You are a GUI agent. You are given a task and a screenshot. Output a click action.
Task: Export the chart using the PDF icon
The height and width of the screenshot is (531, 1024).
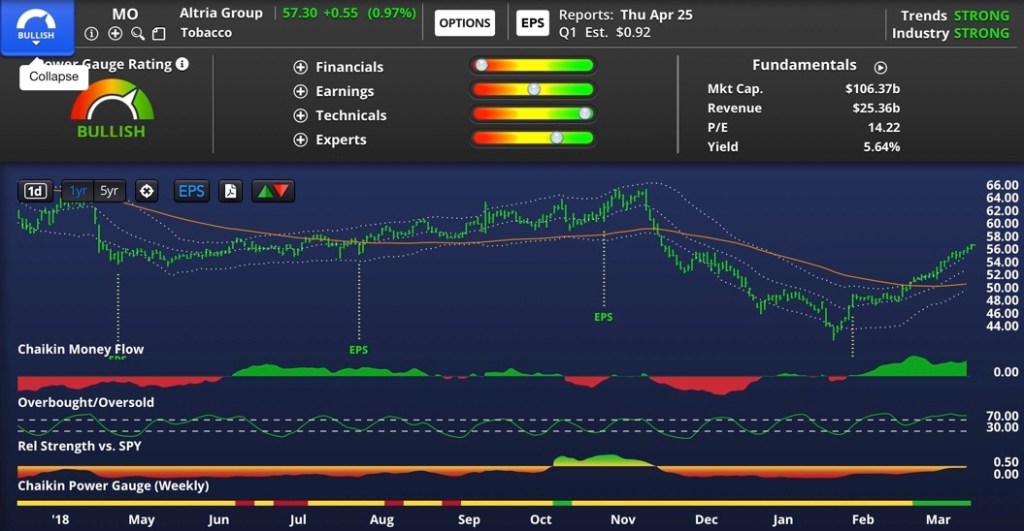click(231, 191)
